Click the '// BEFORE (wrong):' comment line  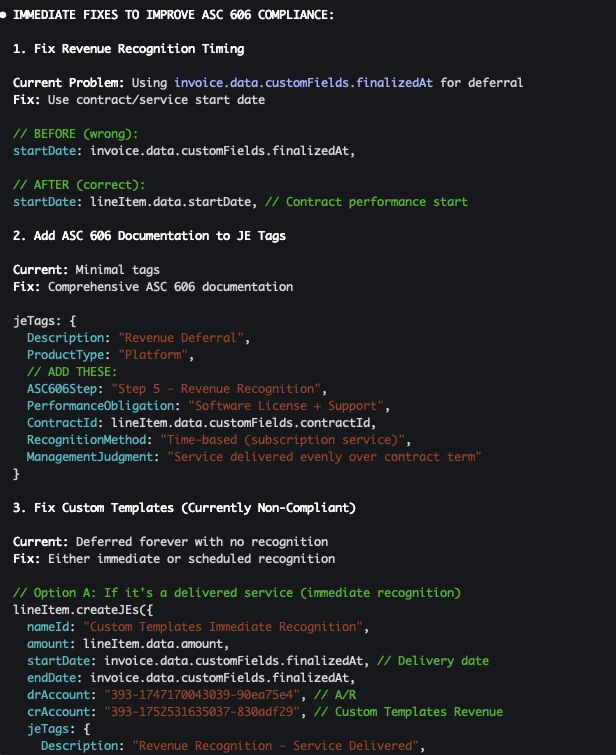point(76,134)
